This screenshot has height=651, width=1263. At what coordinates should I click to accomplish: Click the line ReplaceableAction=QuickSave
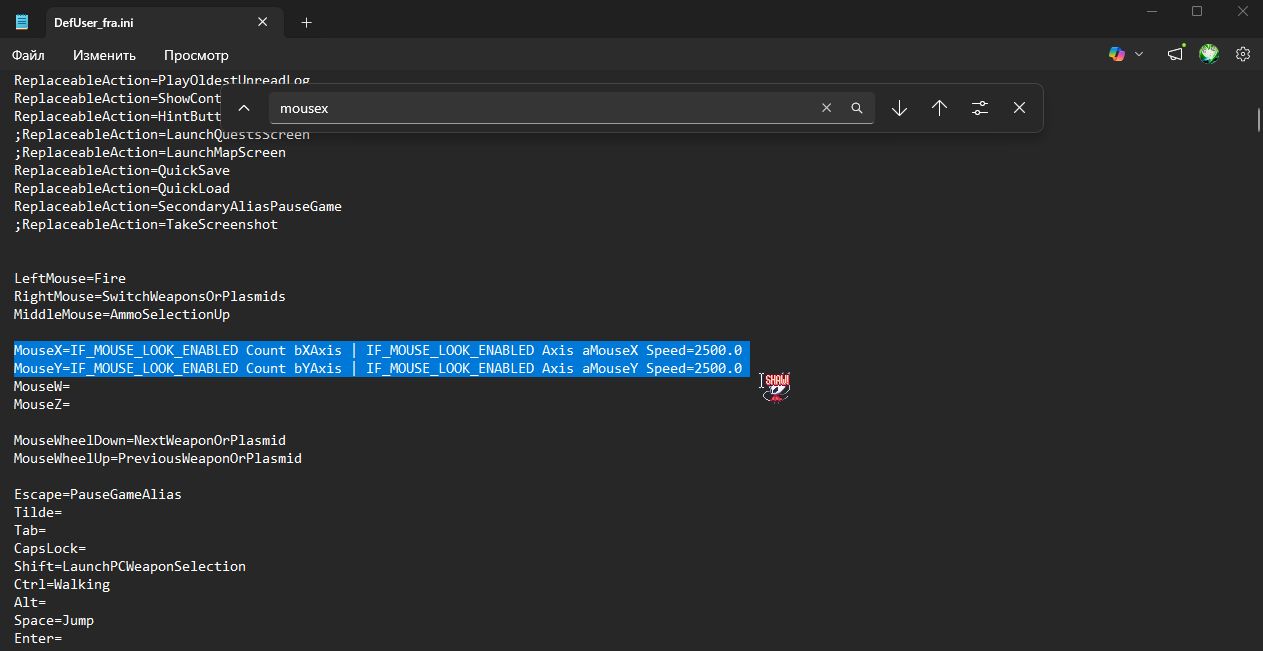122,170
